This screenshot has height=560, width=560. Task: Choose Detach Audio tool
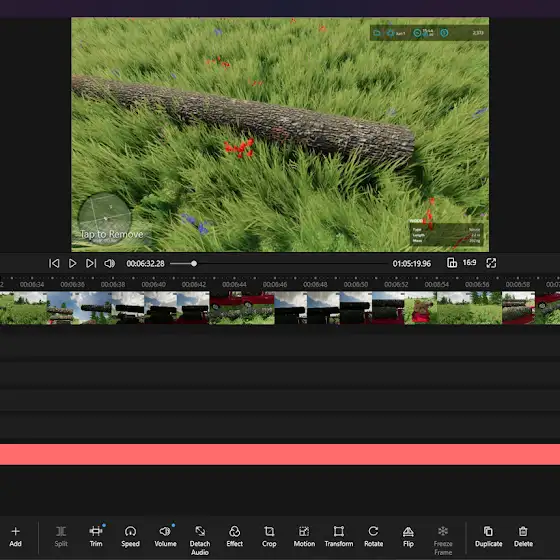click(x=200, y=540)
